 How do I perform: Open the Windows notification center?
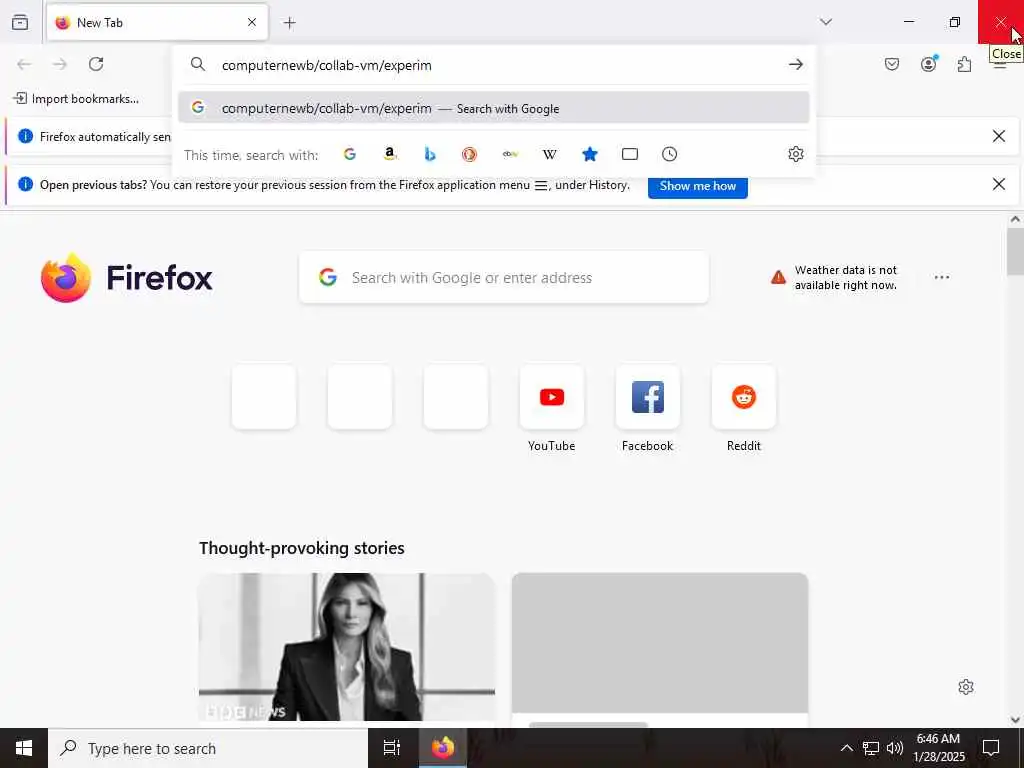pos(991,748)
